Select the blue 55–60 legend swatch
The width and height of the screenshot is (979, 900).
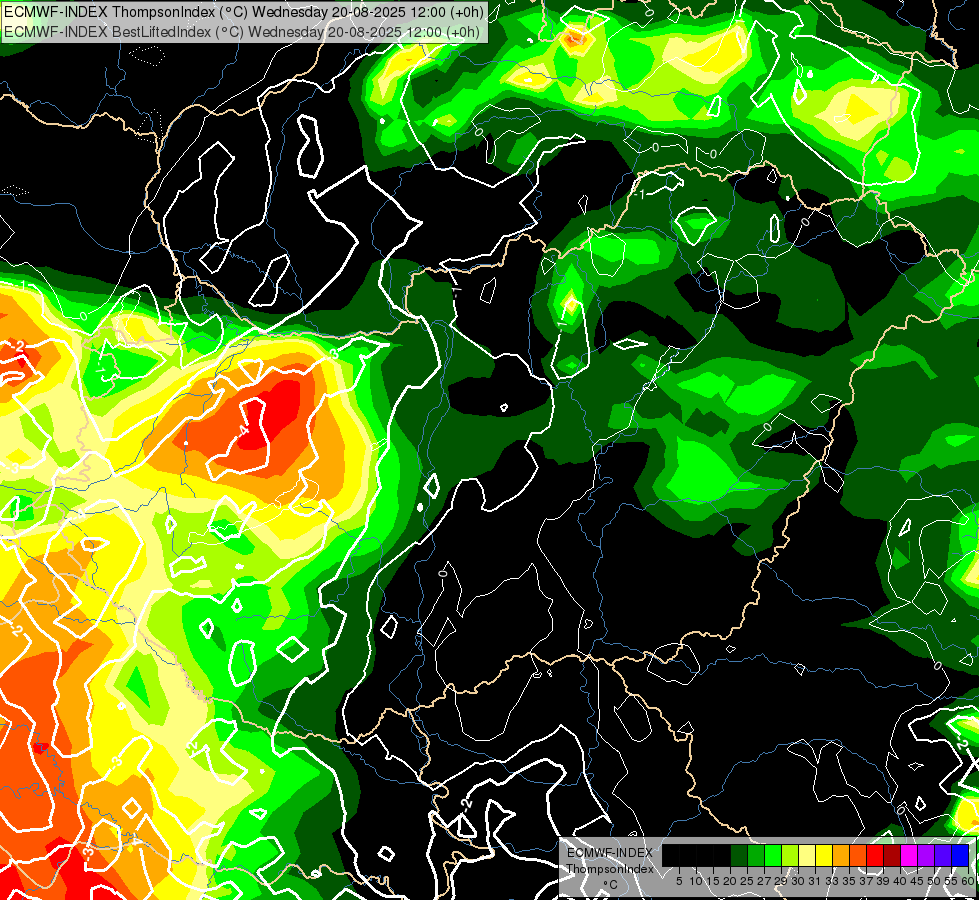pyautogui.click(x=960, y=855)
